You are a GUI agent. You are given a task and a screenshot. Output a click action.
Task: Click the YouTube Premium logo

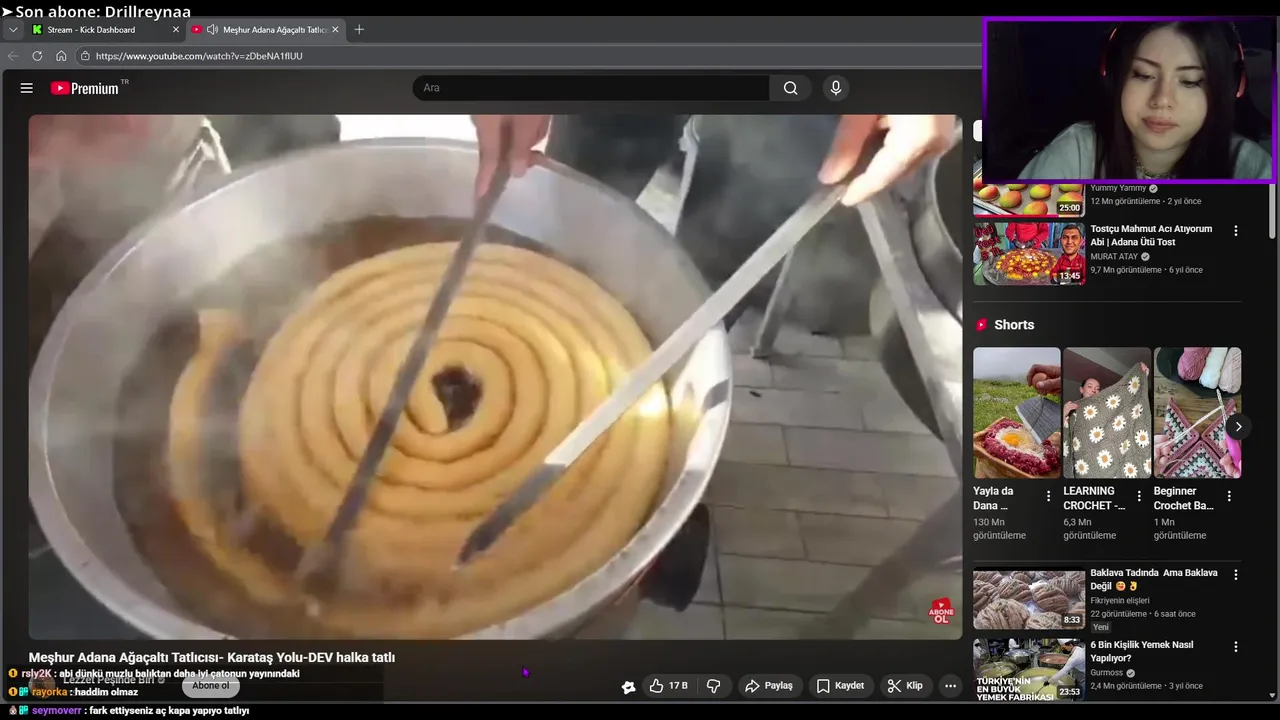85,88
